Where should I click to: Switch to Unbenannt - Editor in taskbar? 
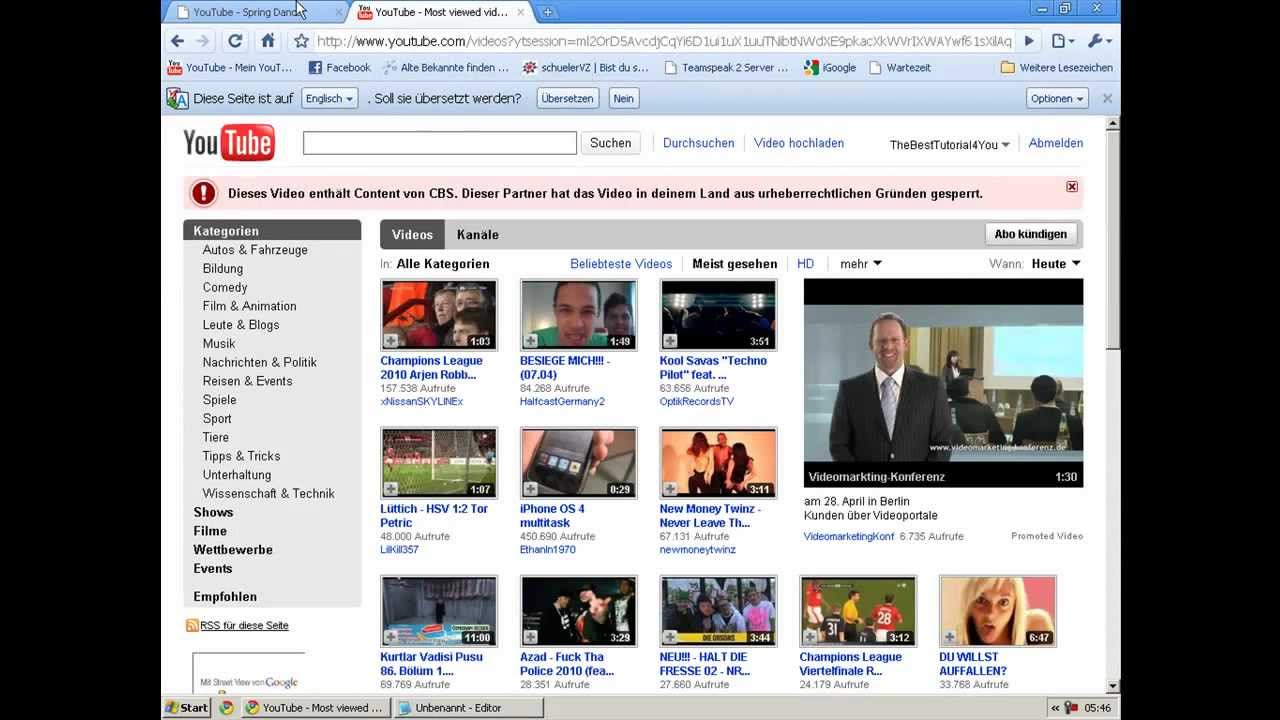[467, 707]
